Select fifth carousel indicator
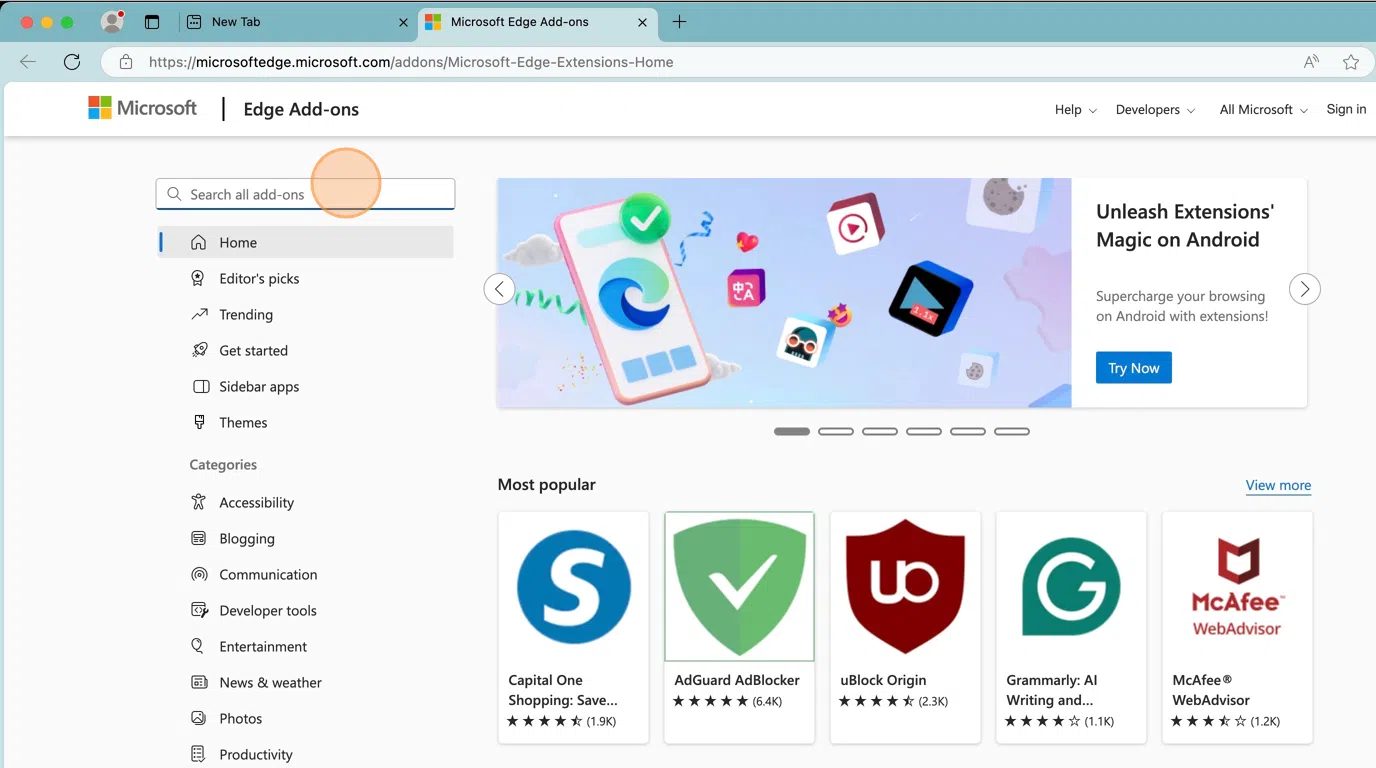 [x=968, y=431]
